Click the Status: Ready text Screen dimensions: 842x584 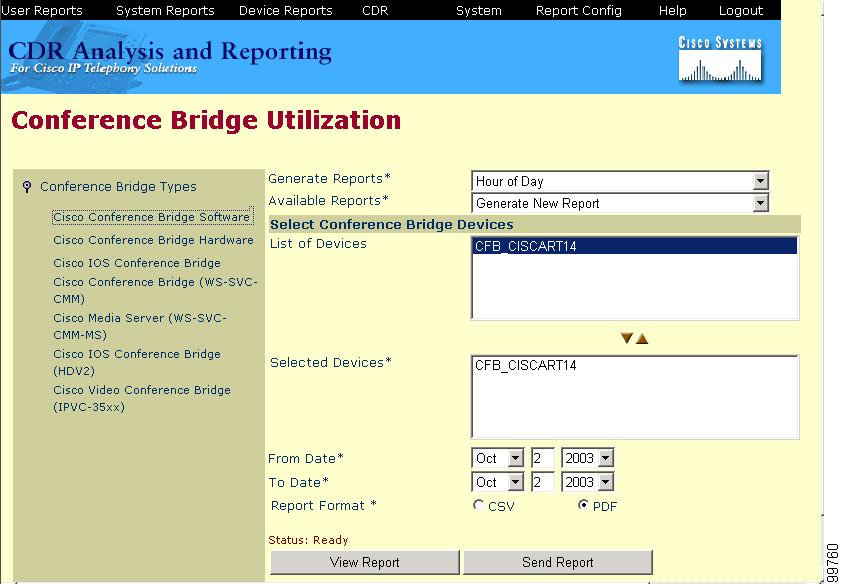308,540
